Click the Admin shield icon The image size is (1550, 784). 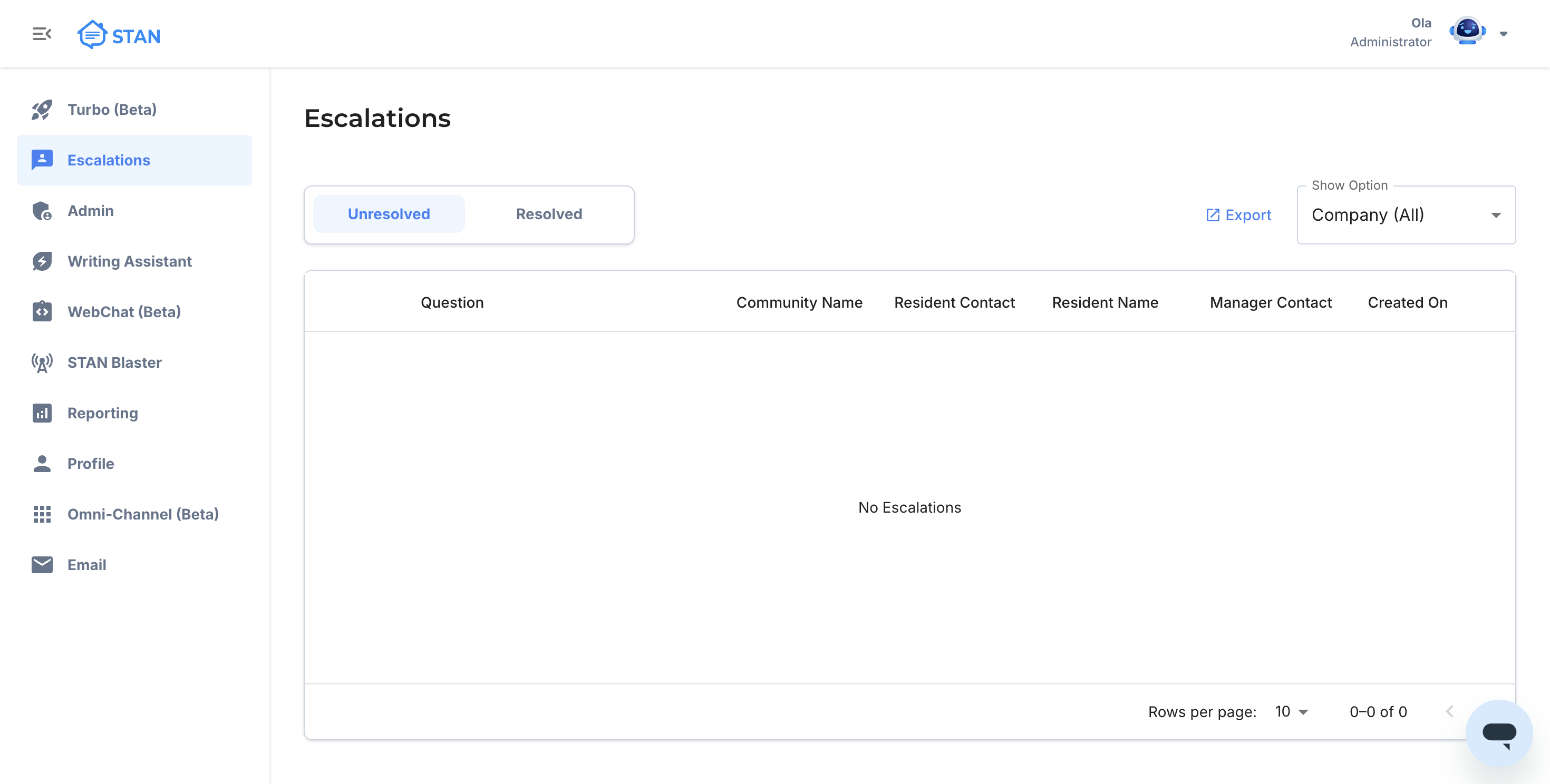click(42, 211)
